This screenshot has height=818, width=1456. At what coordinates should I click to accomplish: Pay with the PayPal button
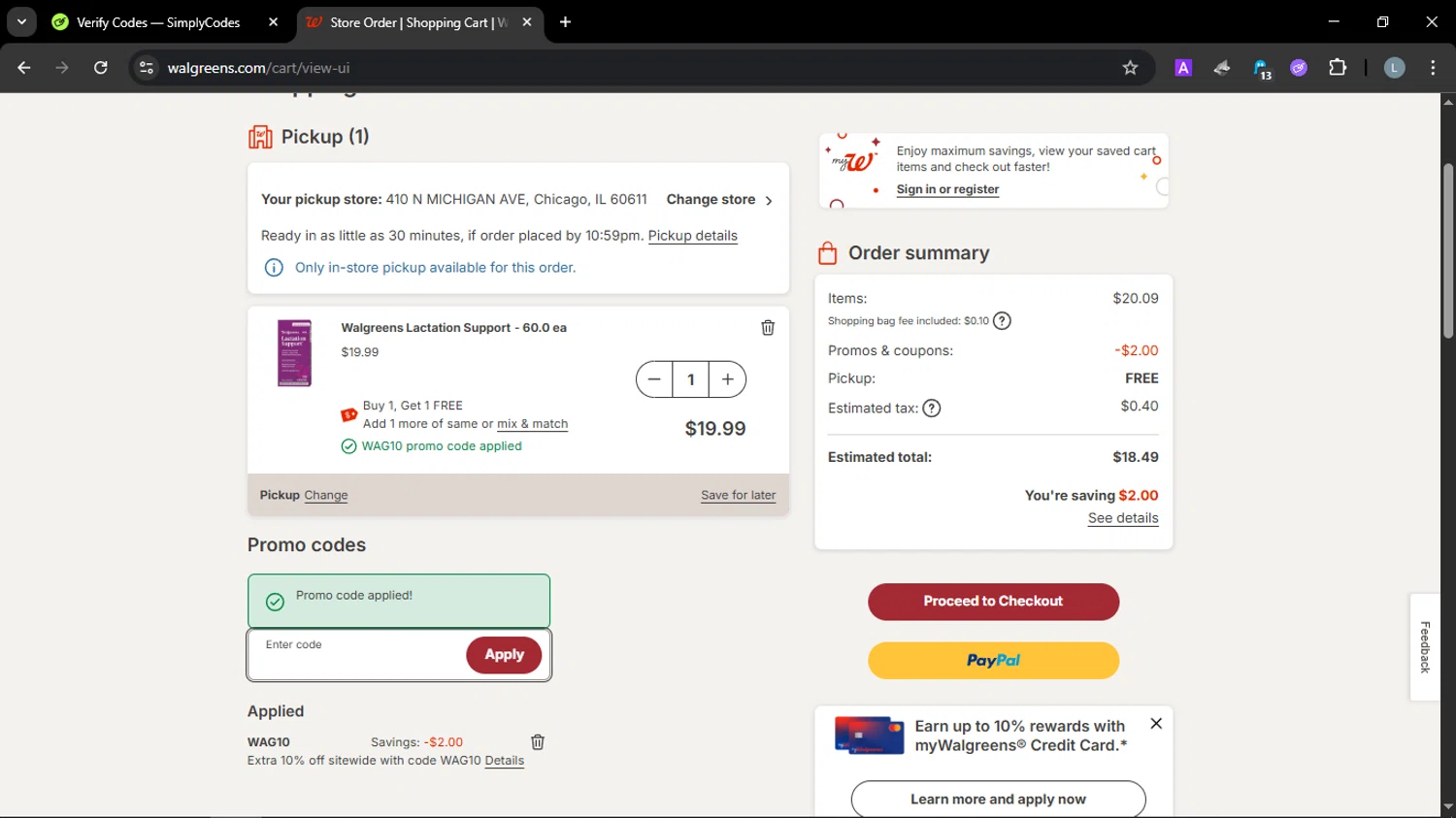(x=993, y=661)
